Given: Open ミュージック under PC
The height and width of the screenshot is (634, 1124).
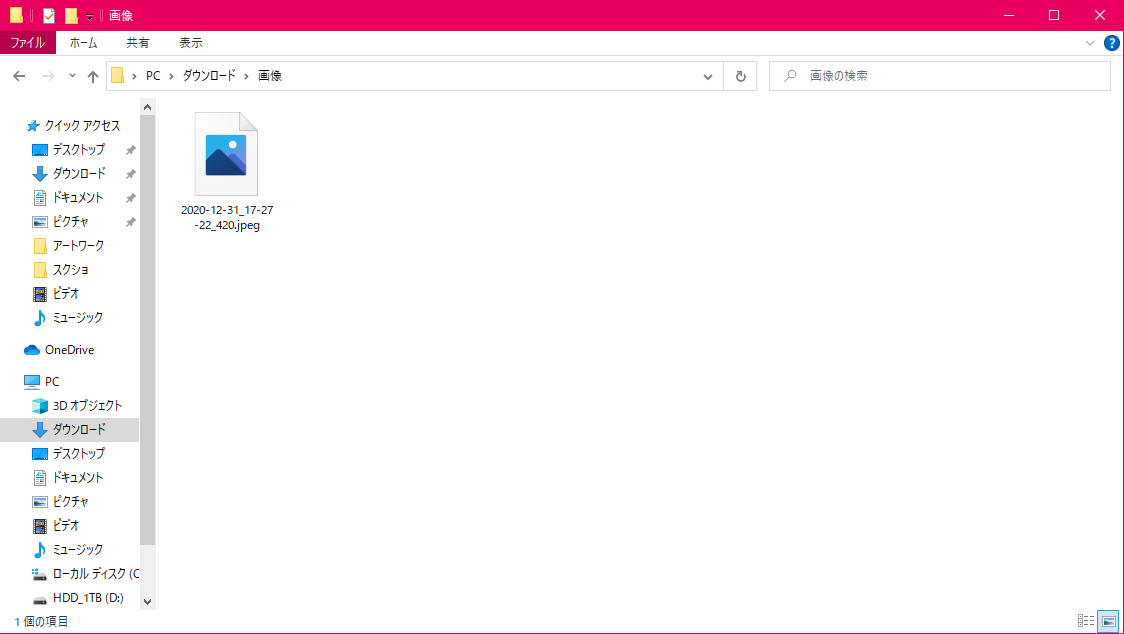Looking at the screenshot, I should [x=77, y=549].
